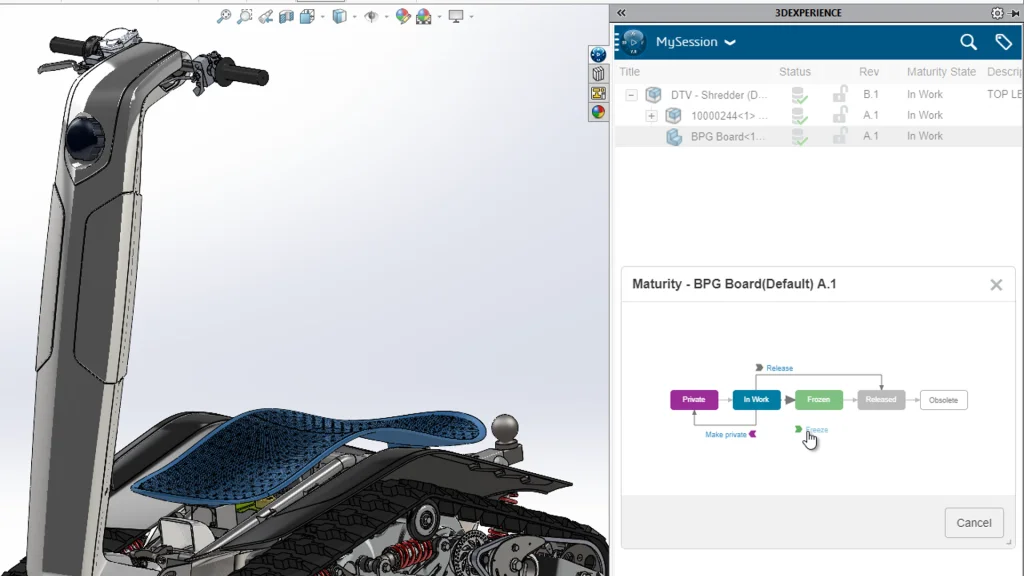Select the Zoom to Area tool
The width and height of the screenshot is (1024, 576).
pos(245,16)
